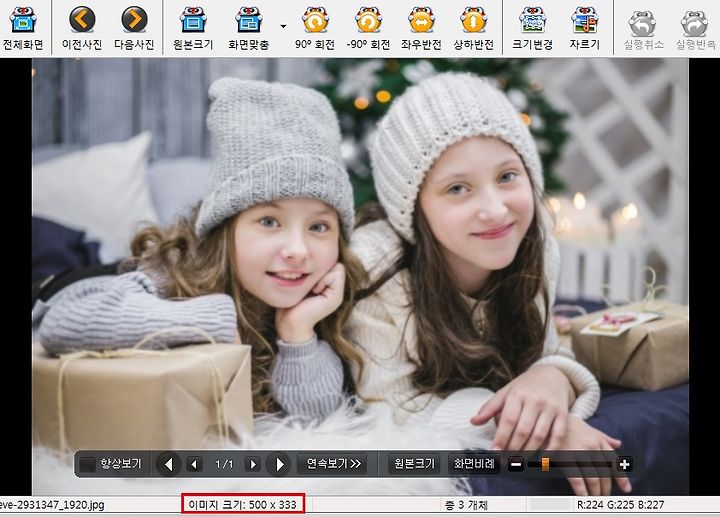Flip image horizontally with 좌우반전
Viewport: 720px width, 517px height.
(421, 28)
